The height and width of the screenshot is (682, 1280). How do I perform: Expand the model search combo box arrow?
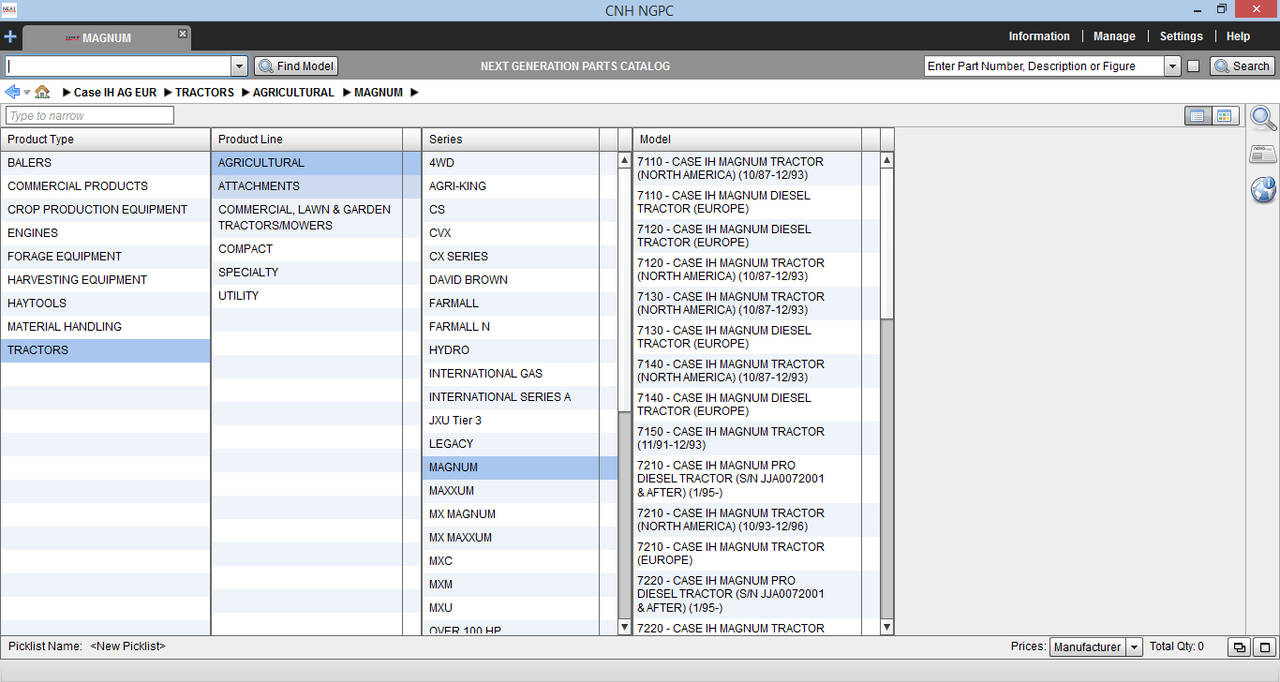(x=239, y=66)
